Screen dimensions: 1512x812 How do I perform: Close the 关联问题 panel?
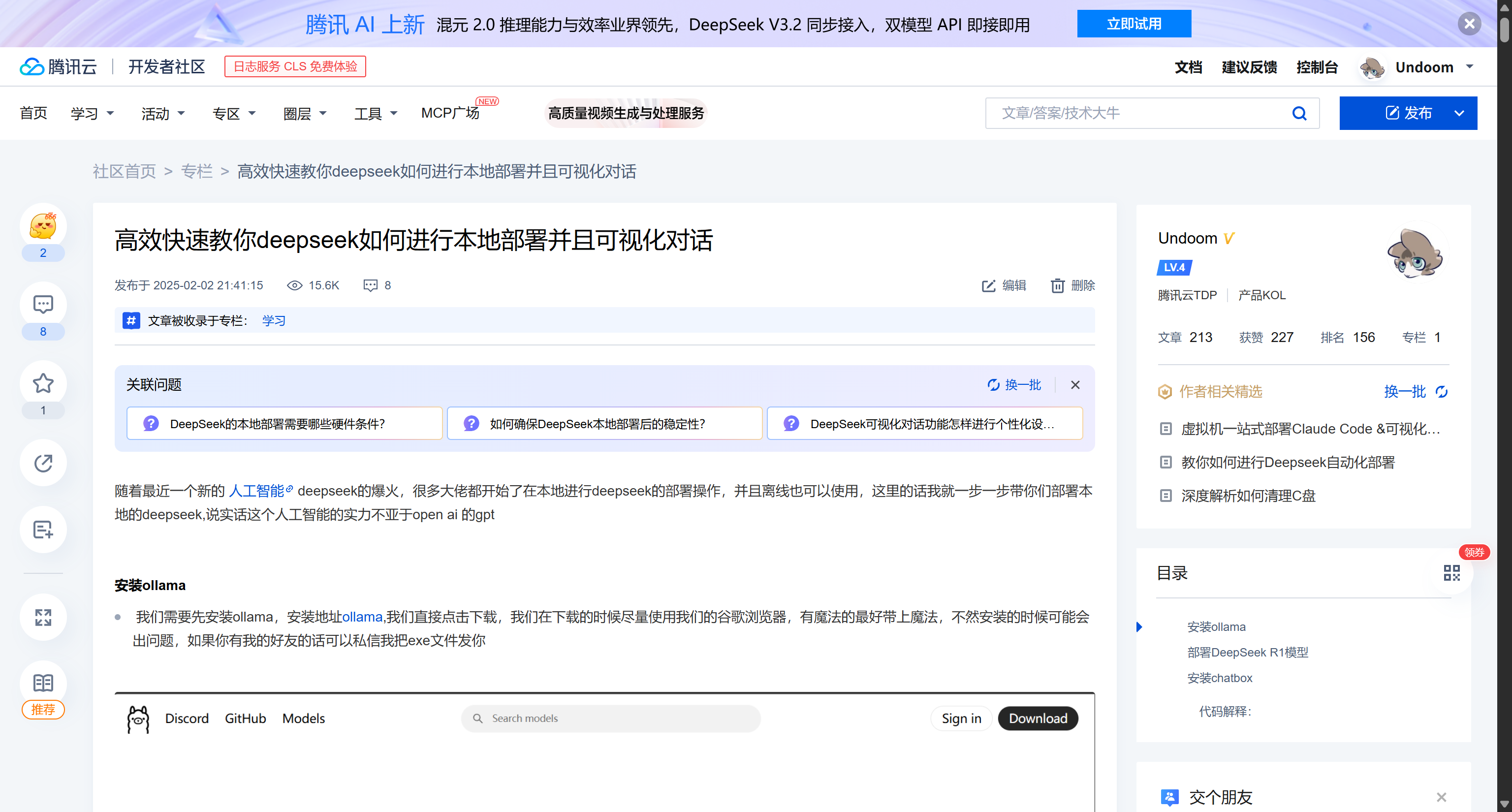pos(1075,385)
